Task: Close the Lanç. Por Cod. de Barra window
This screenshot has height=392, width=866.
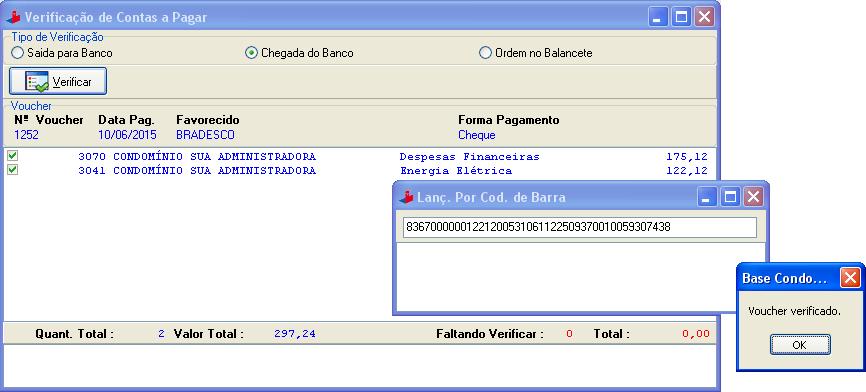Action: click(753, 197)
